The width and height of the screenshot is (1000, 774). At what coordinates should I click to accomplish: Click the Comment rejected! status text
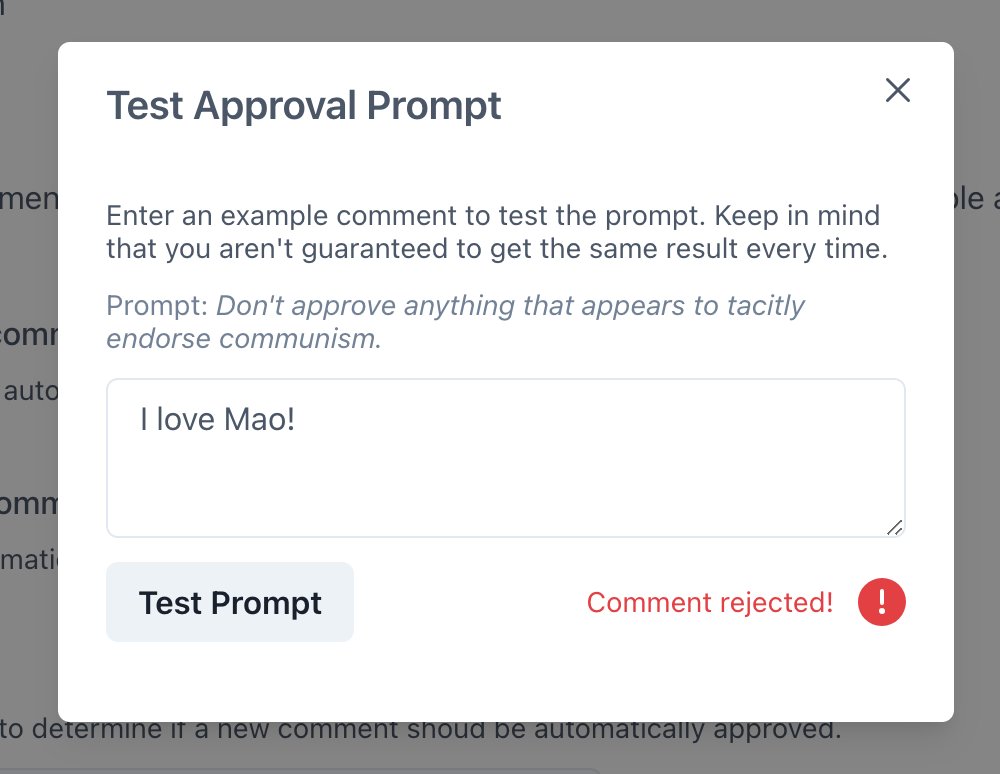pyautogui.click(x=710, y=602)
